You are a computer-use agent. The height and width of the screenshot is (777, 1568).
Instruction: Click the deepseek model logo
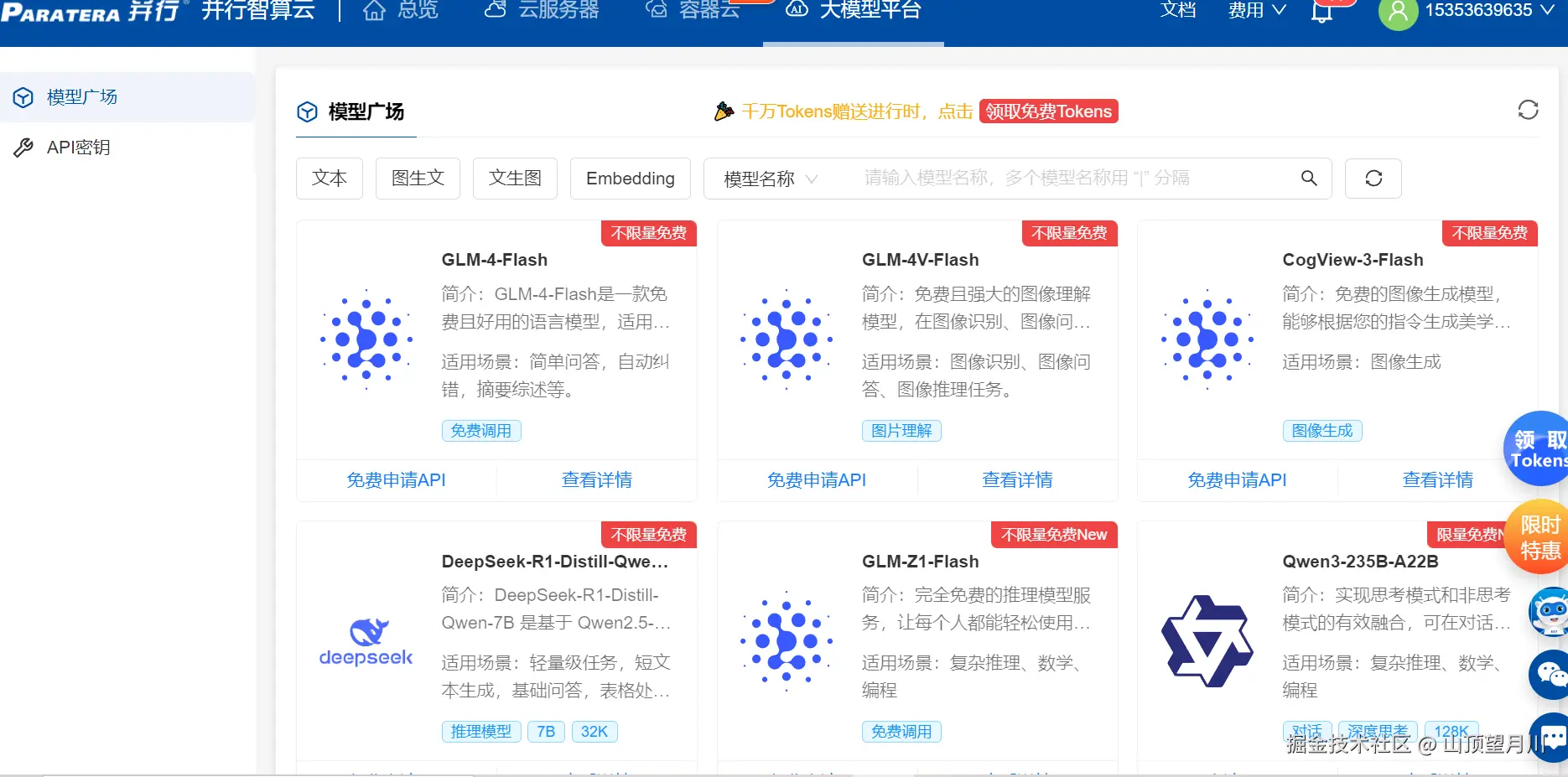(366, 642)
